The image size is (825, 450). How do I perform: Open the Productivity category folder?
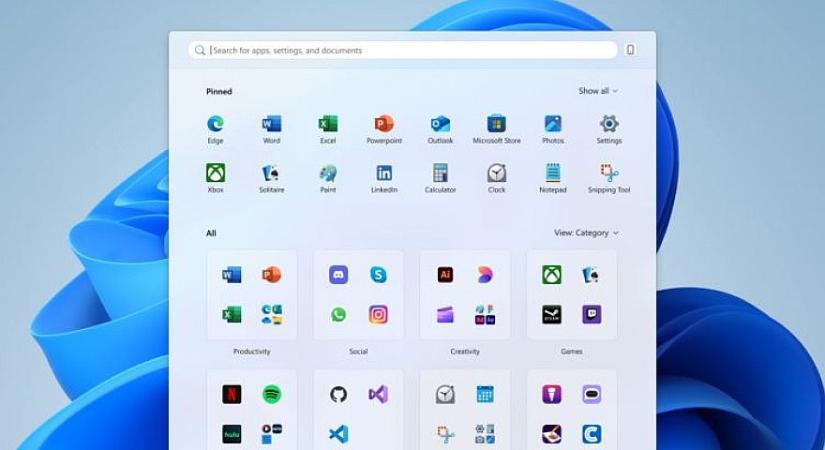pos(251,295)
